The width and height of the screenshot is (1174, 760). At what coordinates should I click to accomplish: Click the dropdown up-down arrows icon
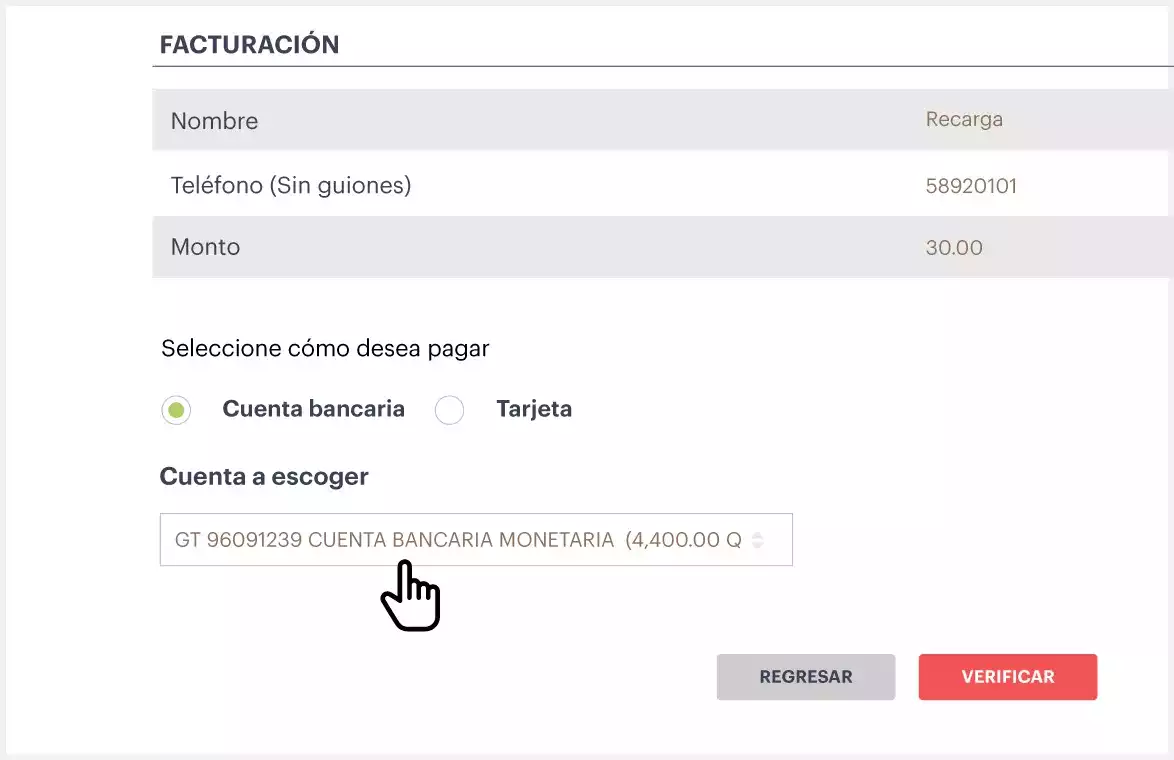tap(757, 540)
